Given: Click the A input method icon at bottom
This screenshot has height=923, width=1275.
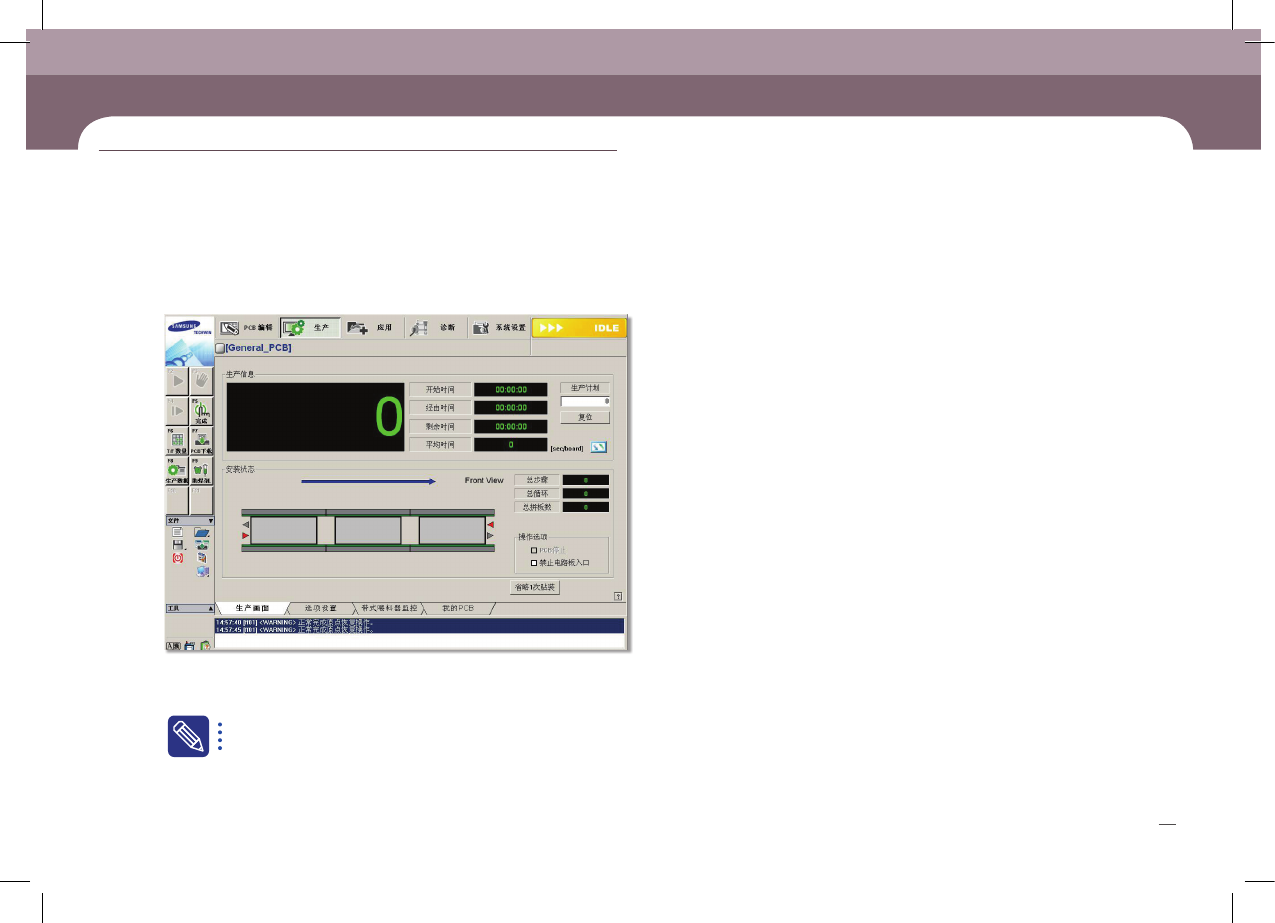Looking at the screenshot, I should 174,647.
